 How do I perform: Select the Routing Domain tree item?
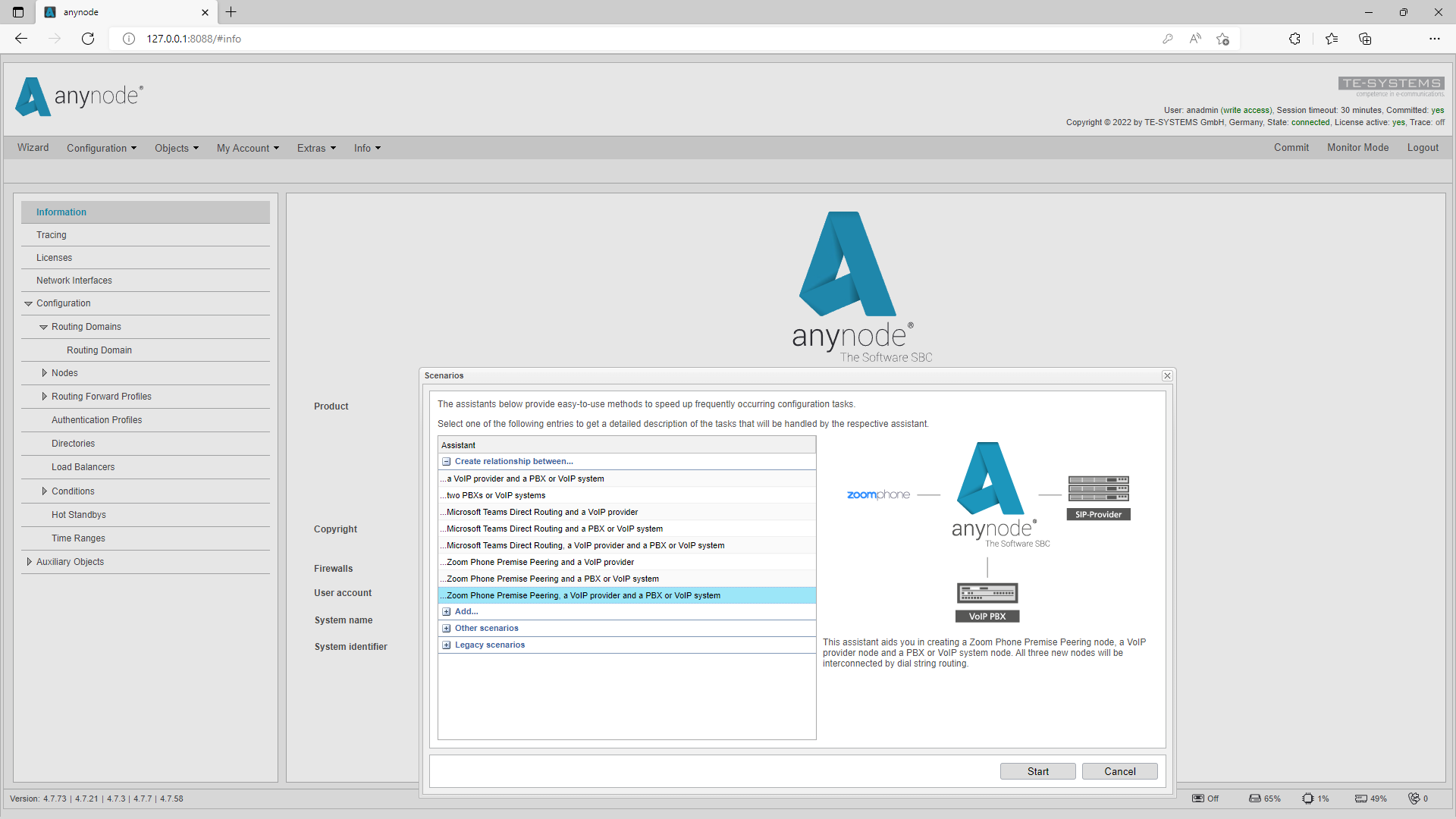[x=146, y=350]
